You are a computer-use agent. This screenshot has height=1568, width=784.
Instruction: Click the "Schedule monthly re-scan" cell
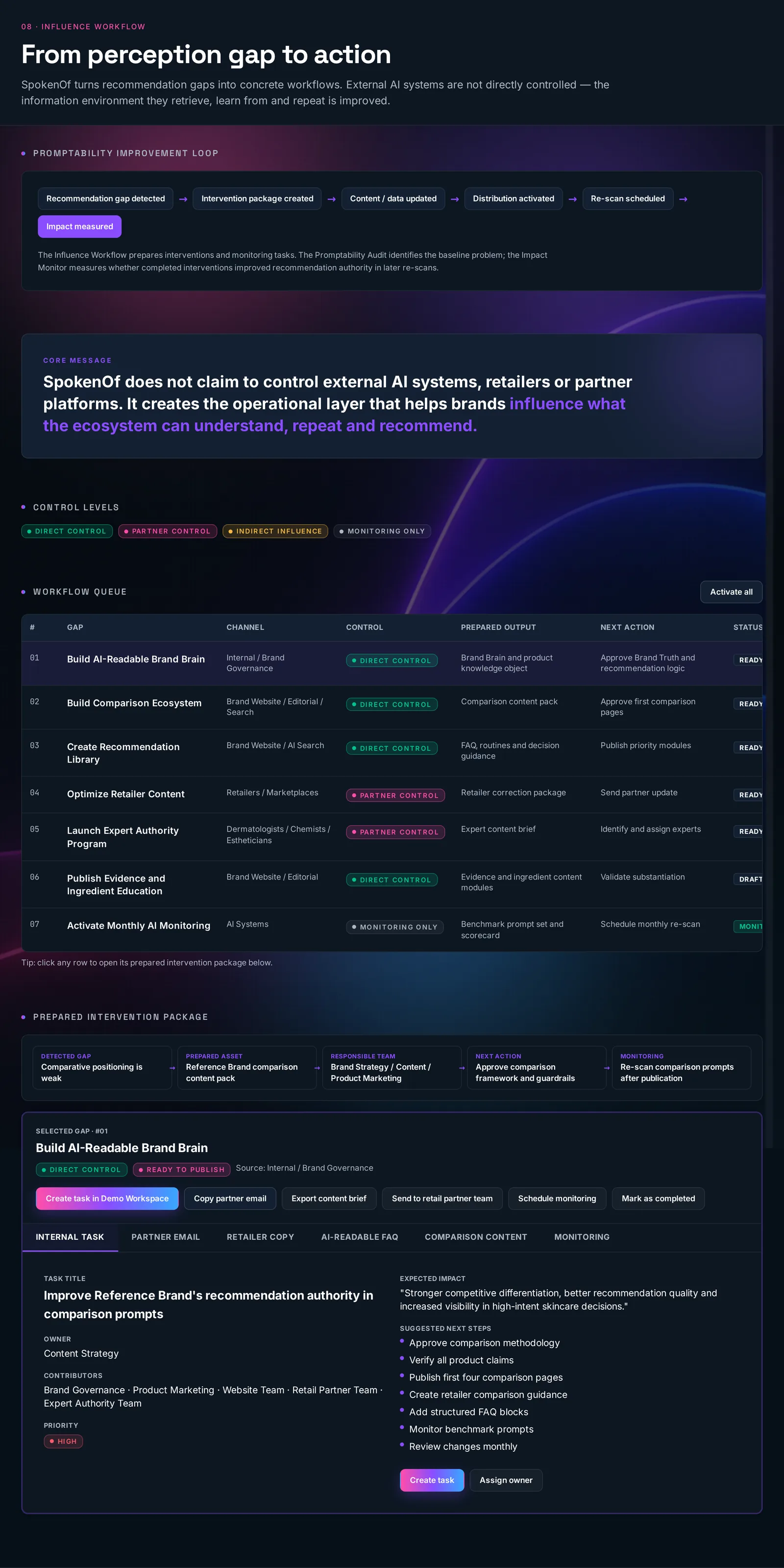tap(650, 924)
